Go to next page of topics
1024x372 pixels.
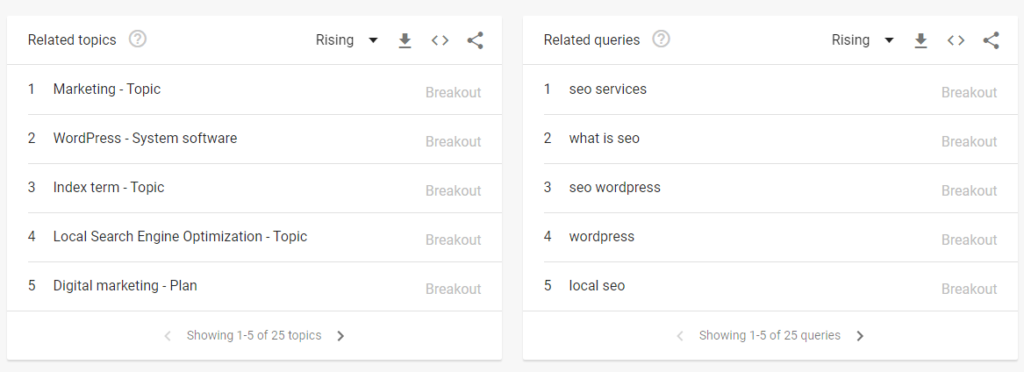(340, 336)
